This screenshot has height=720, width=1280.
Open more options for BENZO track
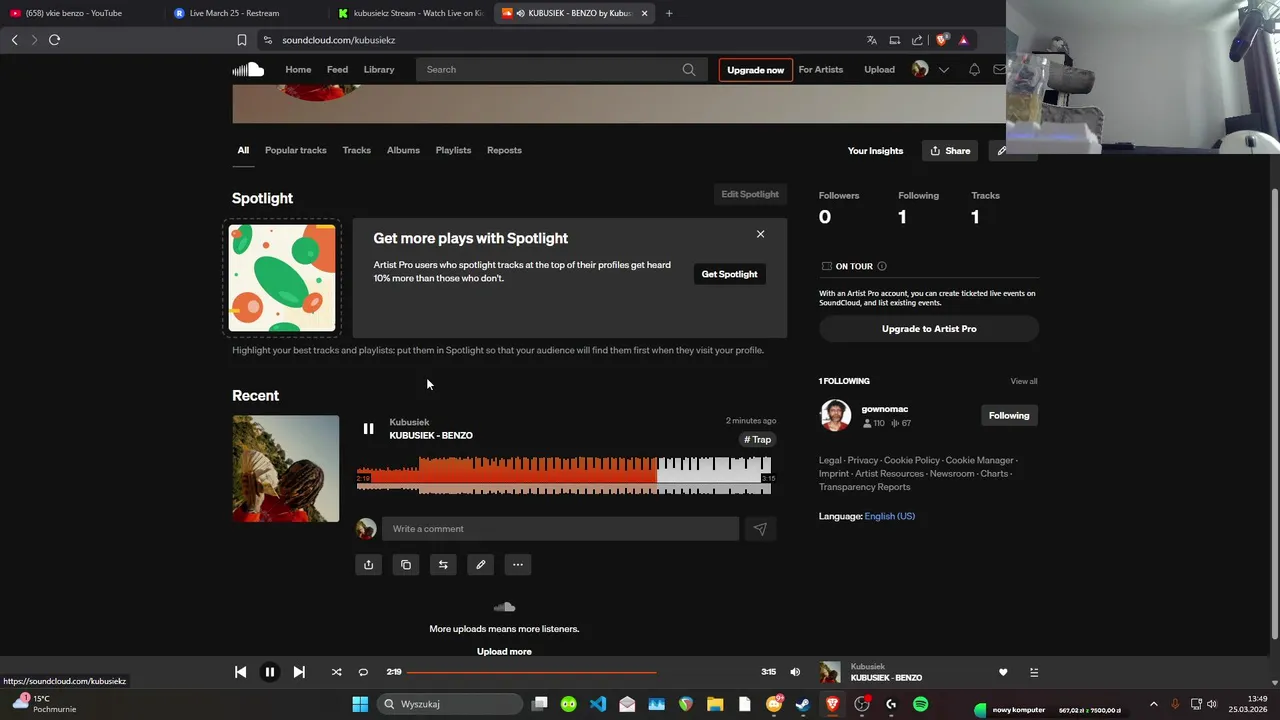pyautogui.click(x=518, y=565)
